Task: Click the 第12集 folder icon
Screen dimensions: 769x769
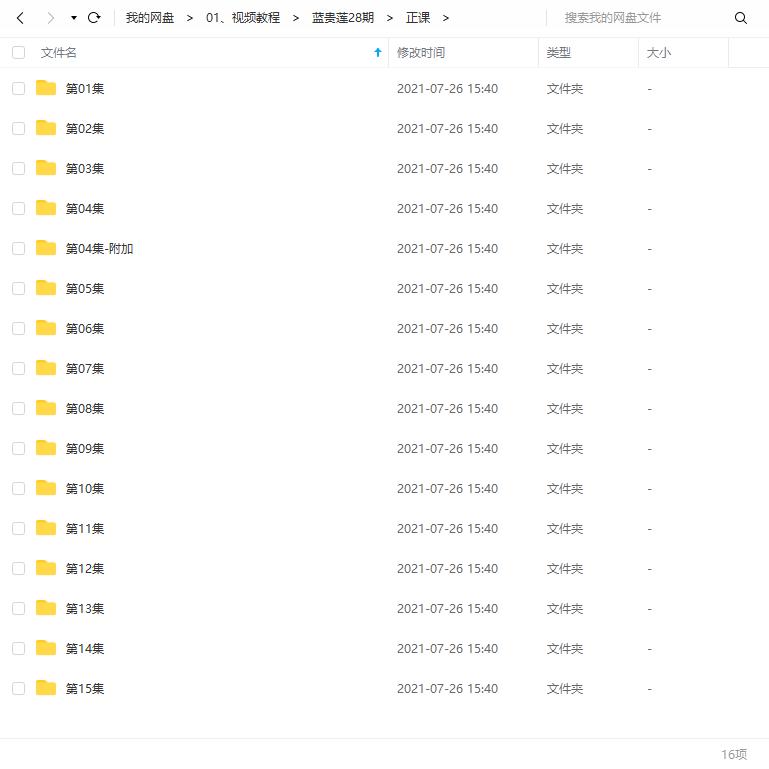Action: [x=46, y=568]
